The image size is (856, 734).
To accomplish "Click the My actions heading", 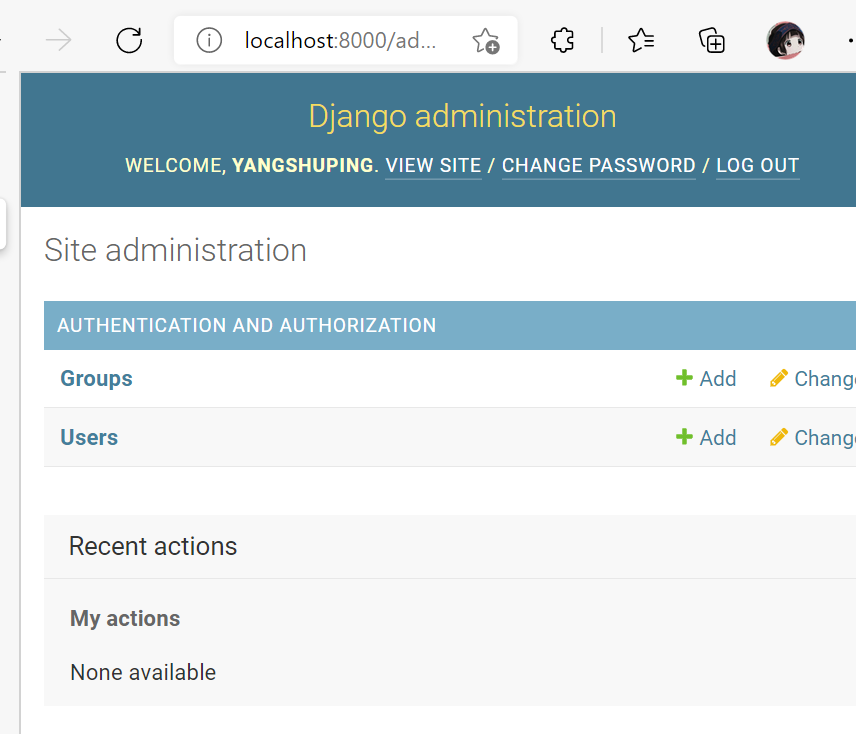I will (x=125, y=619).
